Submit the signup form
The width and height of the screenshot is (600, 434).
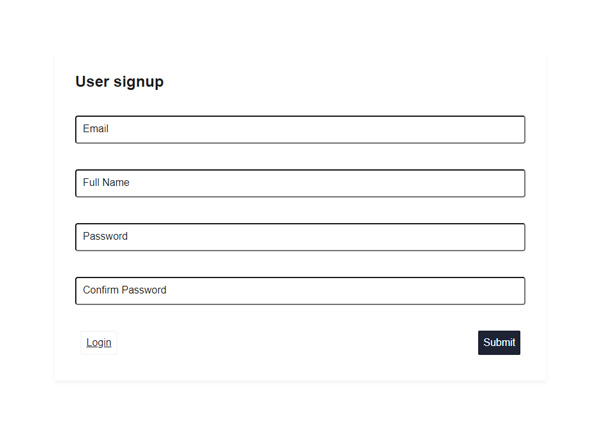[499, 343]
